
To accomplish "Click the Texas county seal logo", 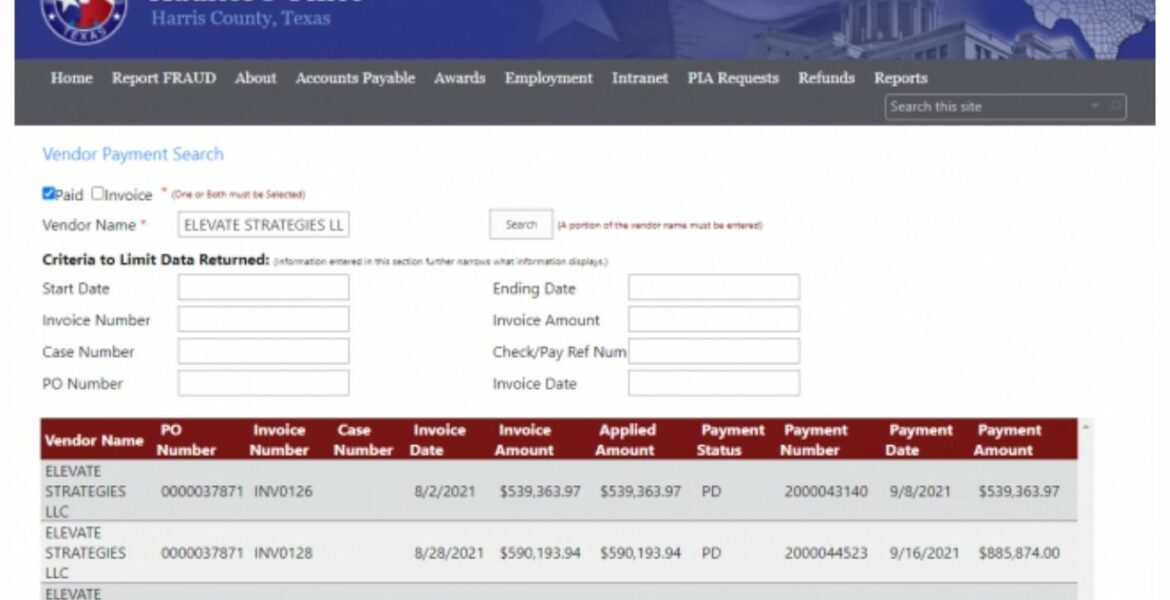I will 84,16.
